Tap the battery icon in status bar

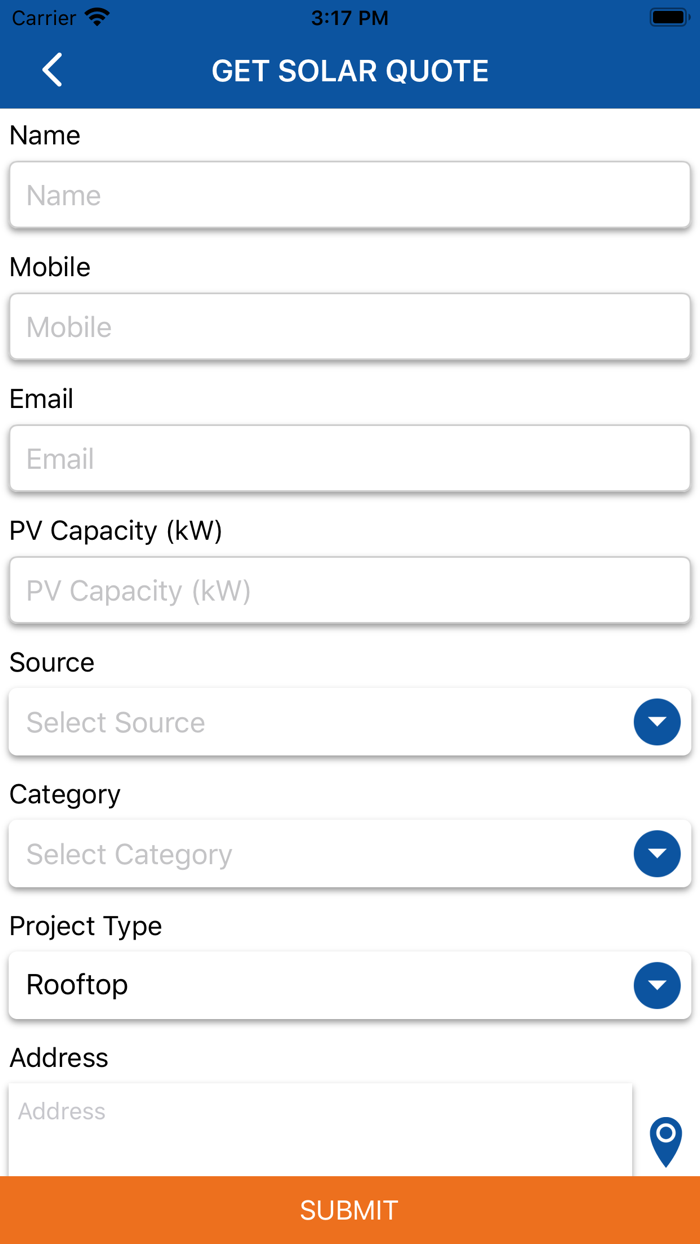pos(667,17)
